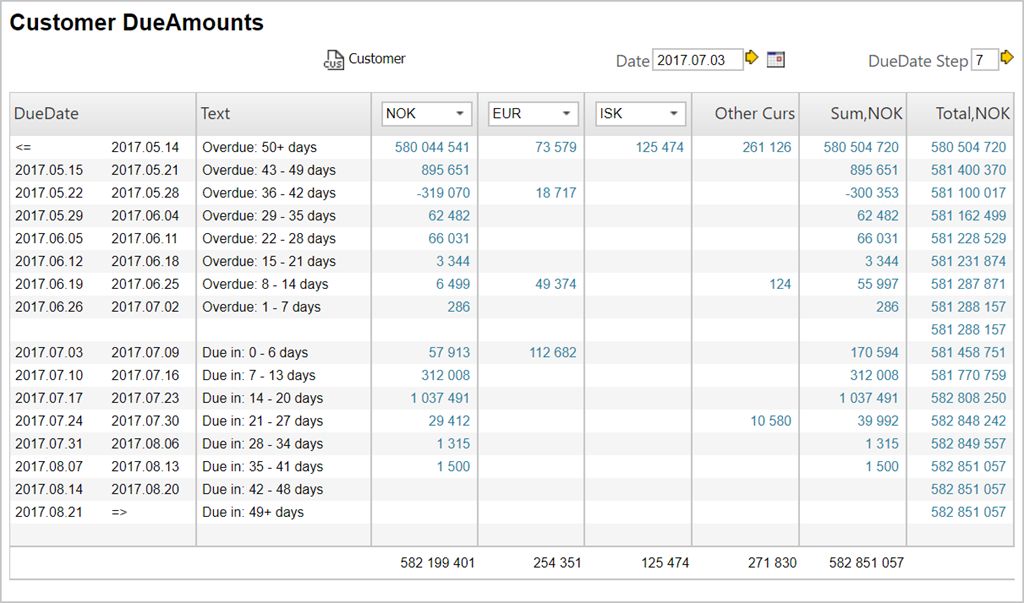Click the Customer document icon

[x=333, y=60]
